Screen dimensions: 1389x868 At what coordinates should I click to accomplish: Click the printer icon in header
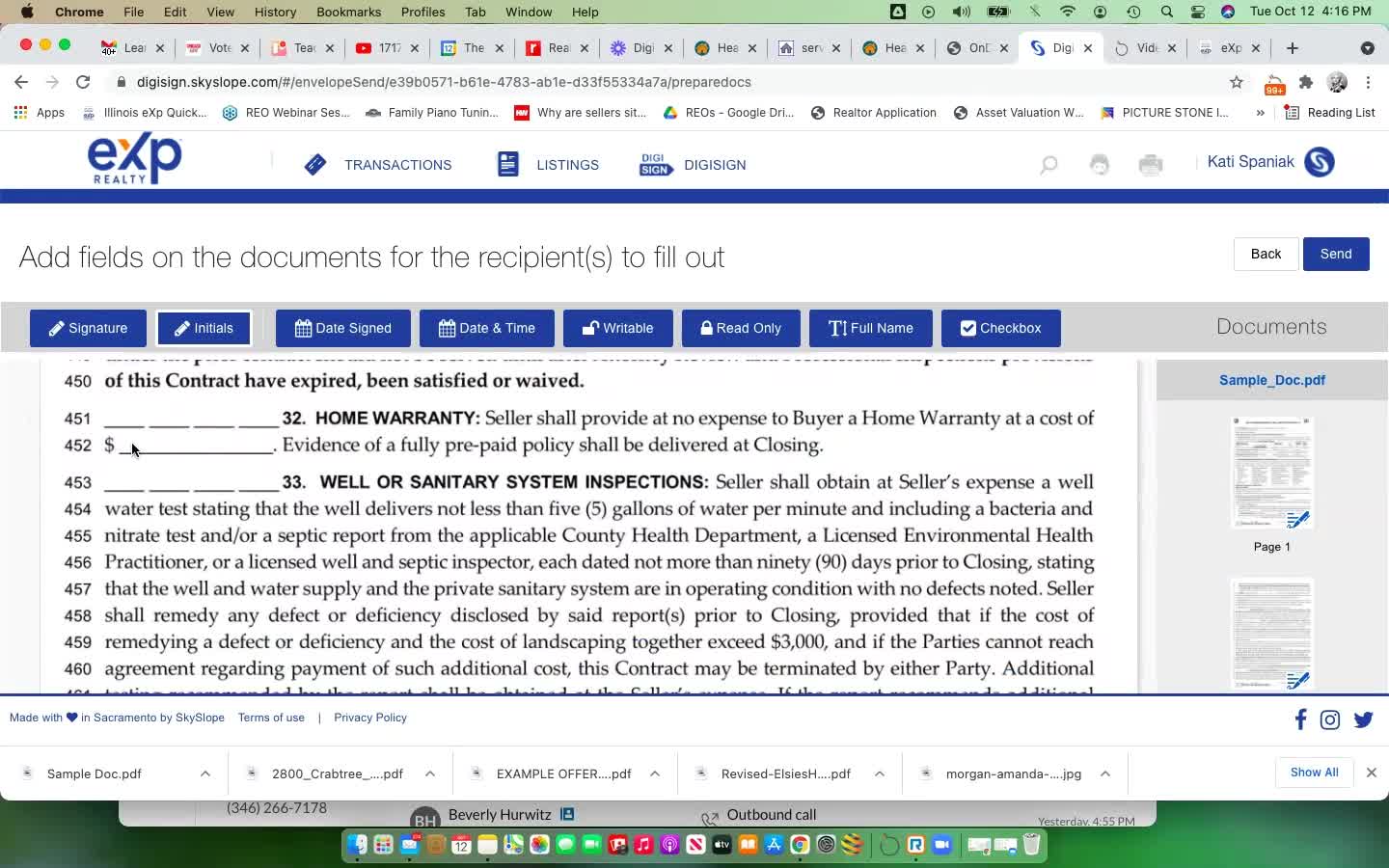point(1151,165)
